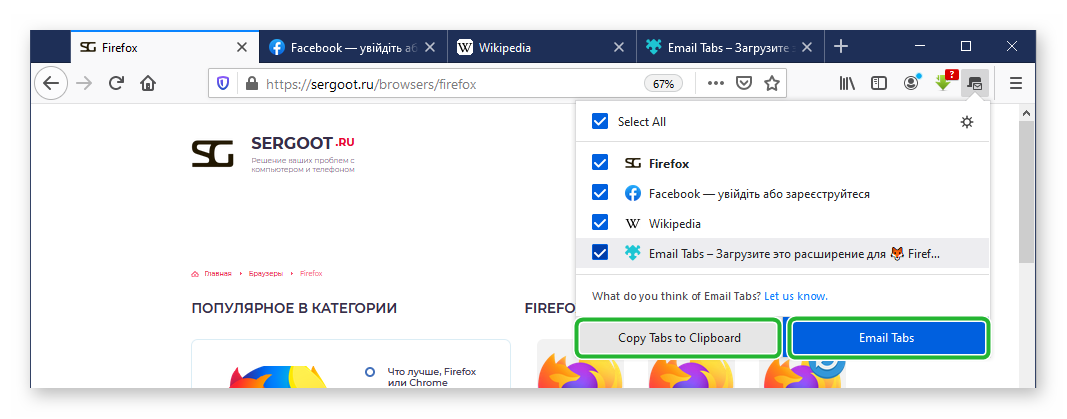The height and width of the screenshot is (419, 1067).
Task: Reset the 67% zoom level badge
Action: click(x=663, y=84)
